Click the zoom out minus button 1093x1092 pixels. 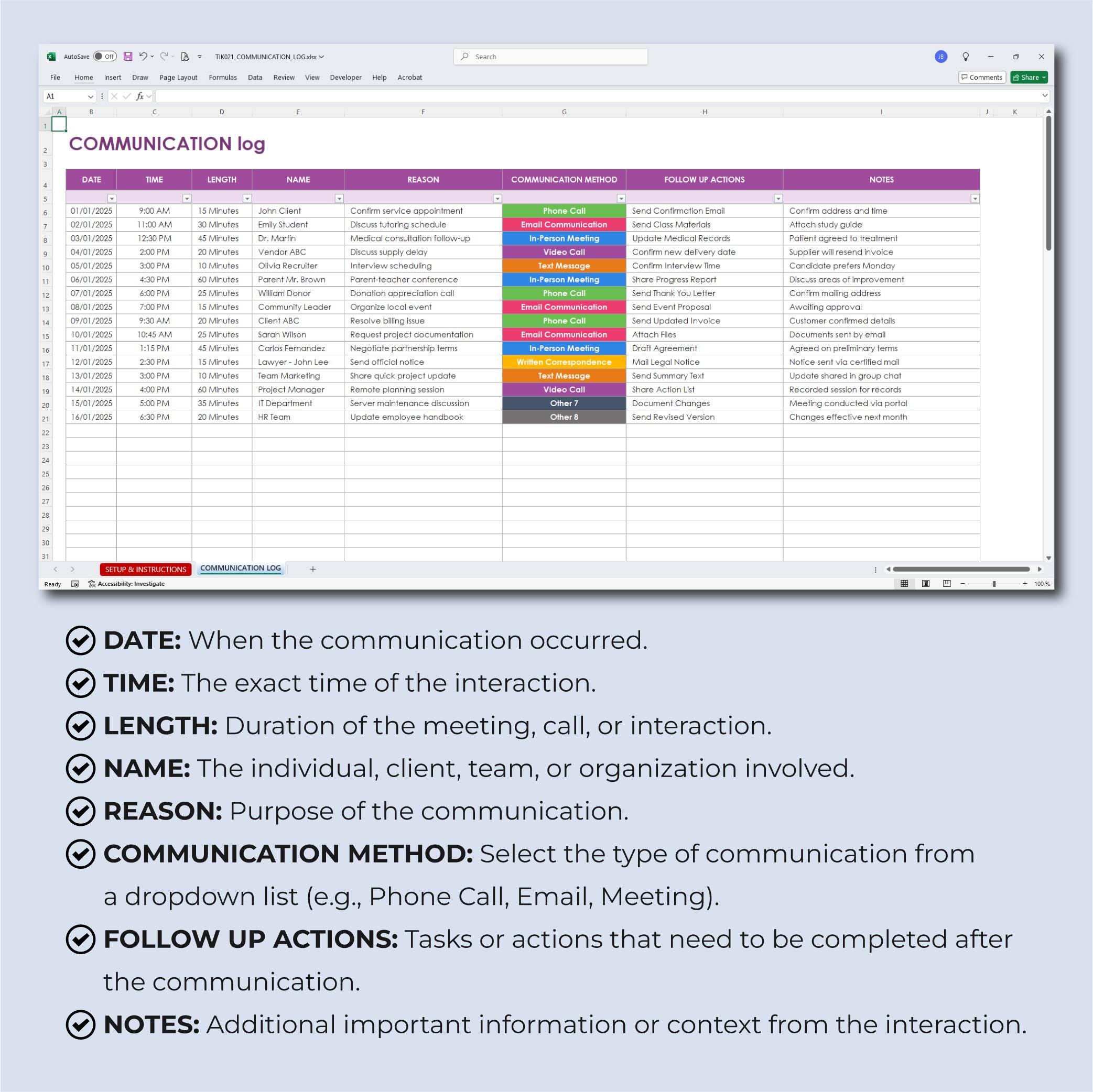point(962,584)
